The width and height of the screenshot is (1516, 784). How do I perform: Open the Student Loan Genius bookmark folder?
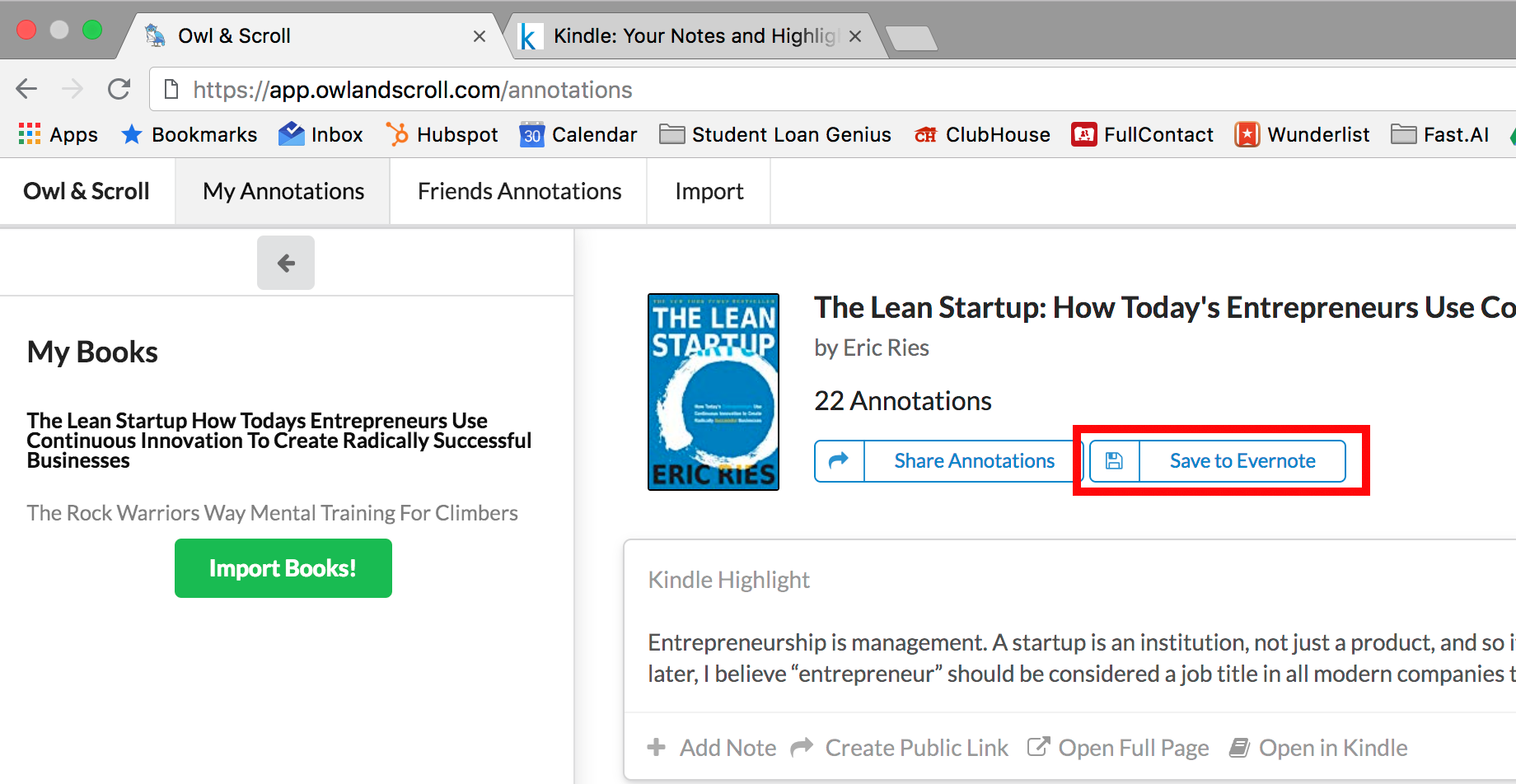click(775, 134)
